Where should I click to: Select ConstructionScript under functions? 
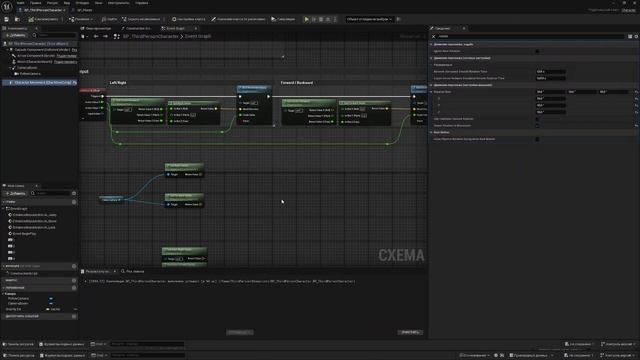click(x=23, y=273)
